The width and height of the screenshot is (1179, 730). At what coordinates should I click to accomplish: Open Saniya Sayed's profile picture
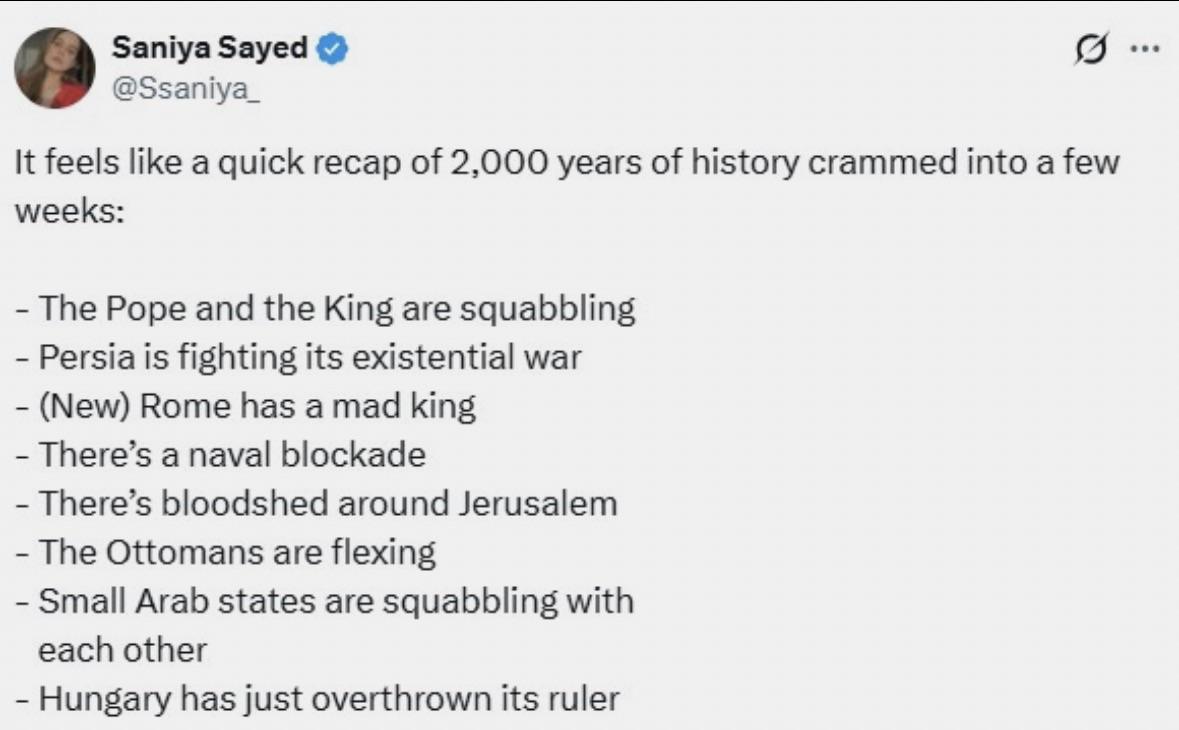click(x=54, y=67)
